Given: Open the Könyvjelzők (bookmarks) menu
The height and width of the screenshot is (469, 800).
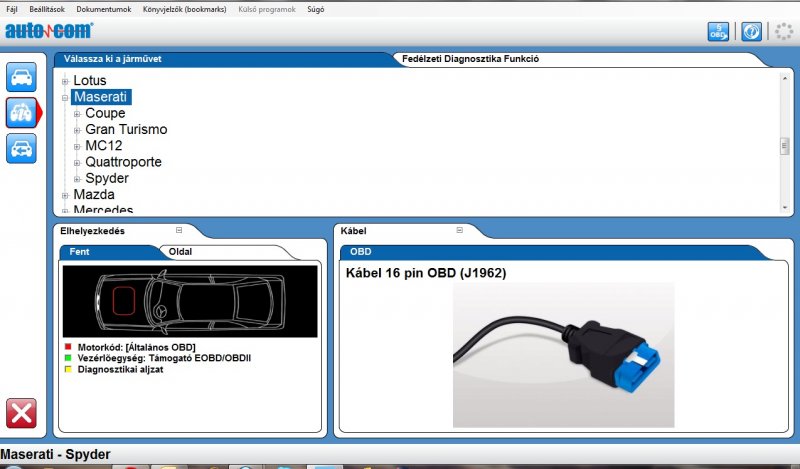Looking at the screenshot, I should (x=185, y=9).
